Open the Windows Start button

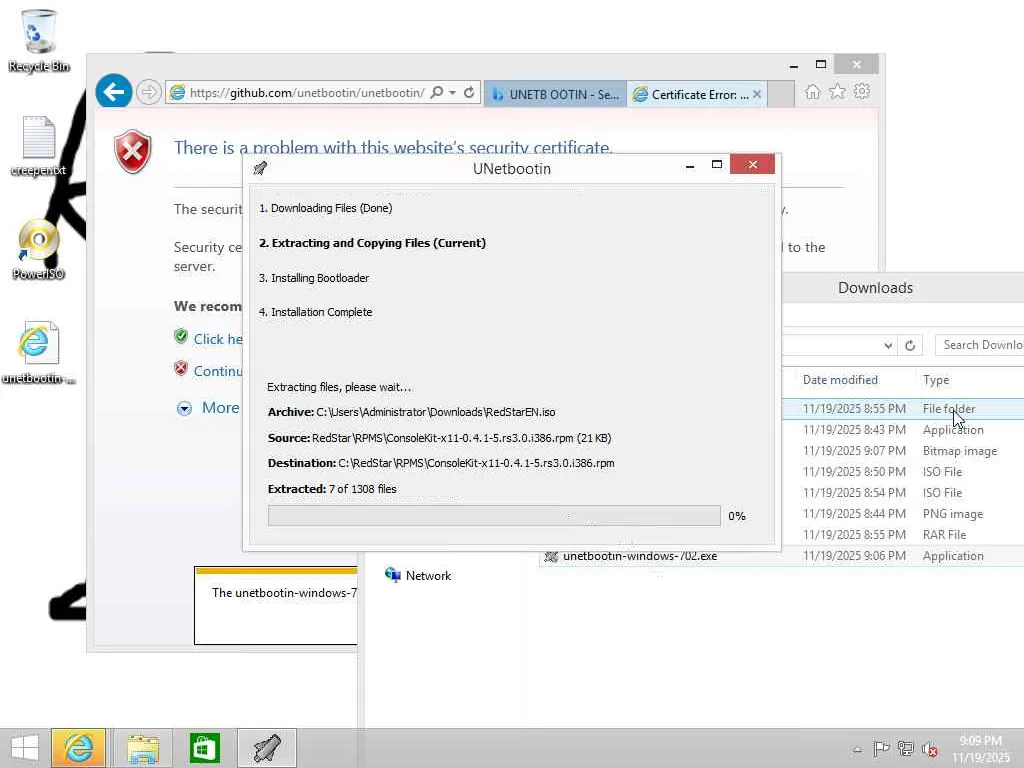pos(25,748)
